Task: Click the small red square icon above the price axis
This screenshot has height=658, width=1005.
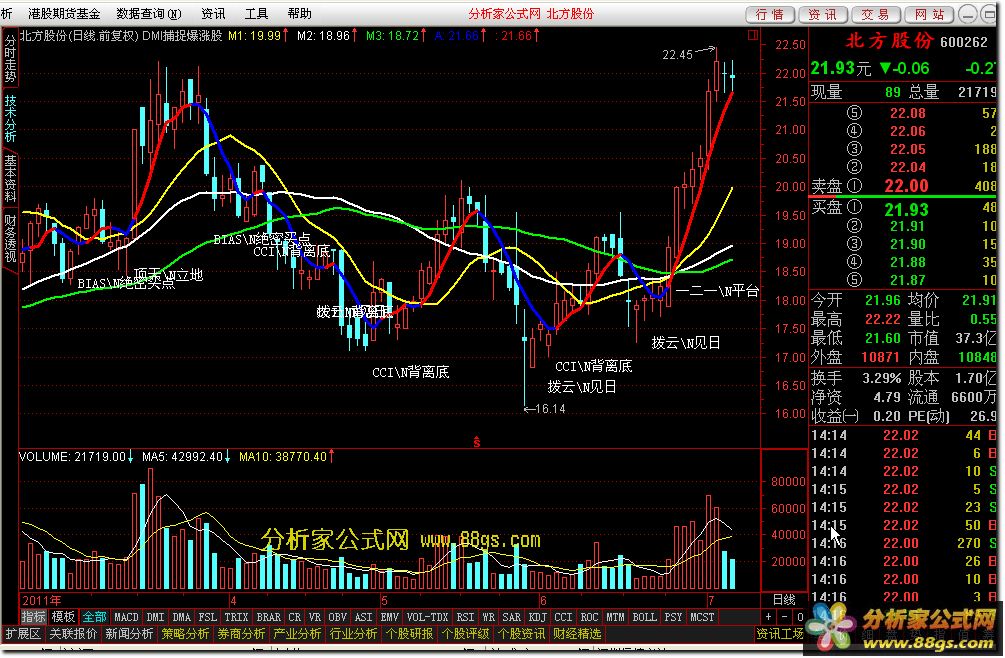Action: point(753,35)
